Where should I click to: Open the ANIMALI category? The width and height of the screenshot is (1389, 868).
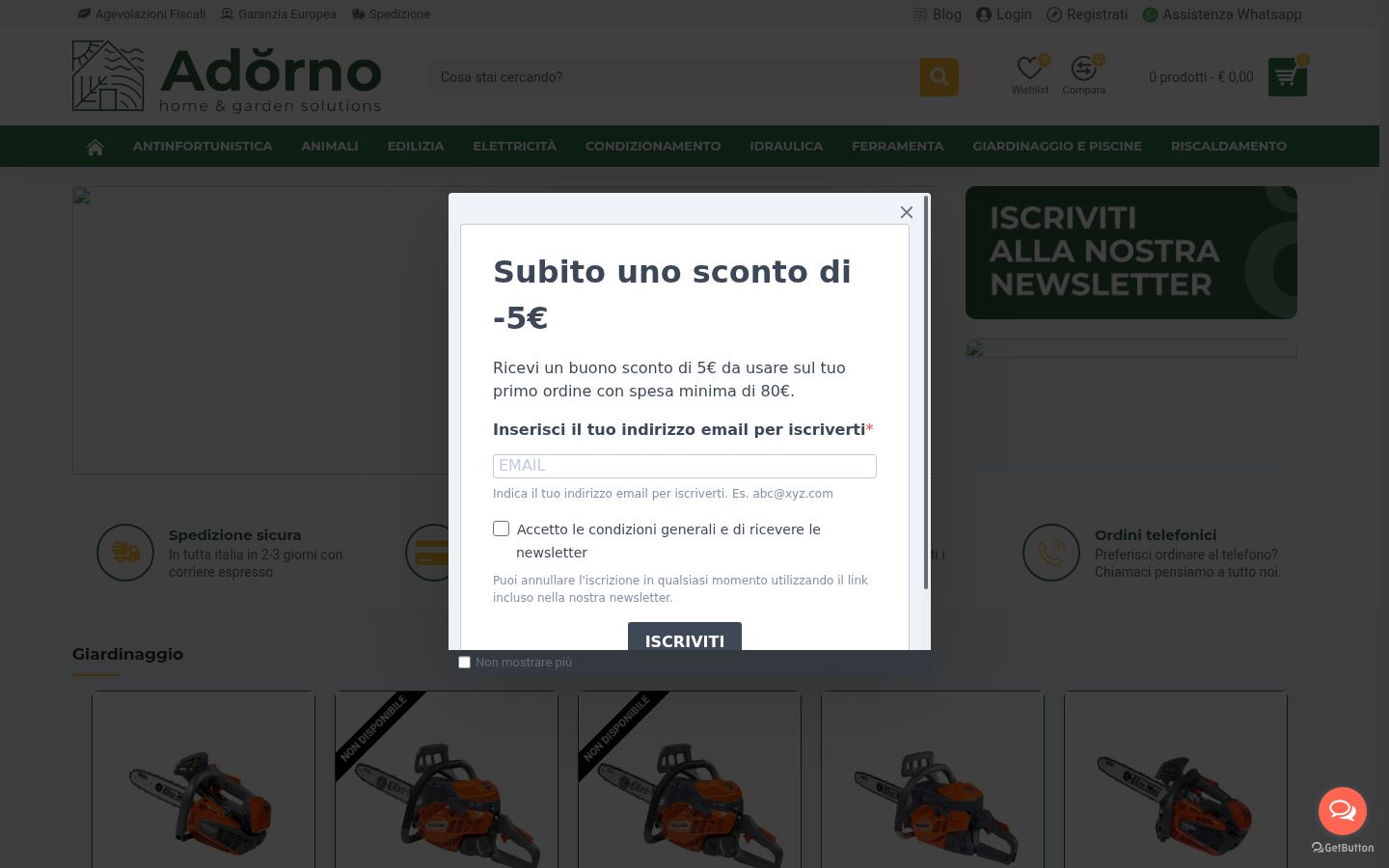click(x=330, y=147)
